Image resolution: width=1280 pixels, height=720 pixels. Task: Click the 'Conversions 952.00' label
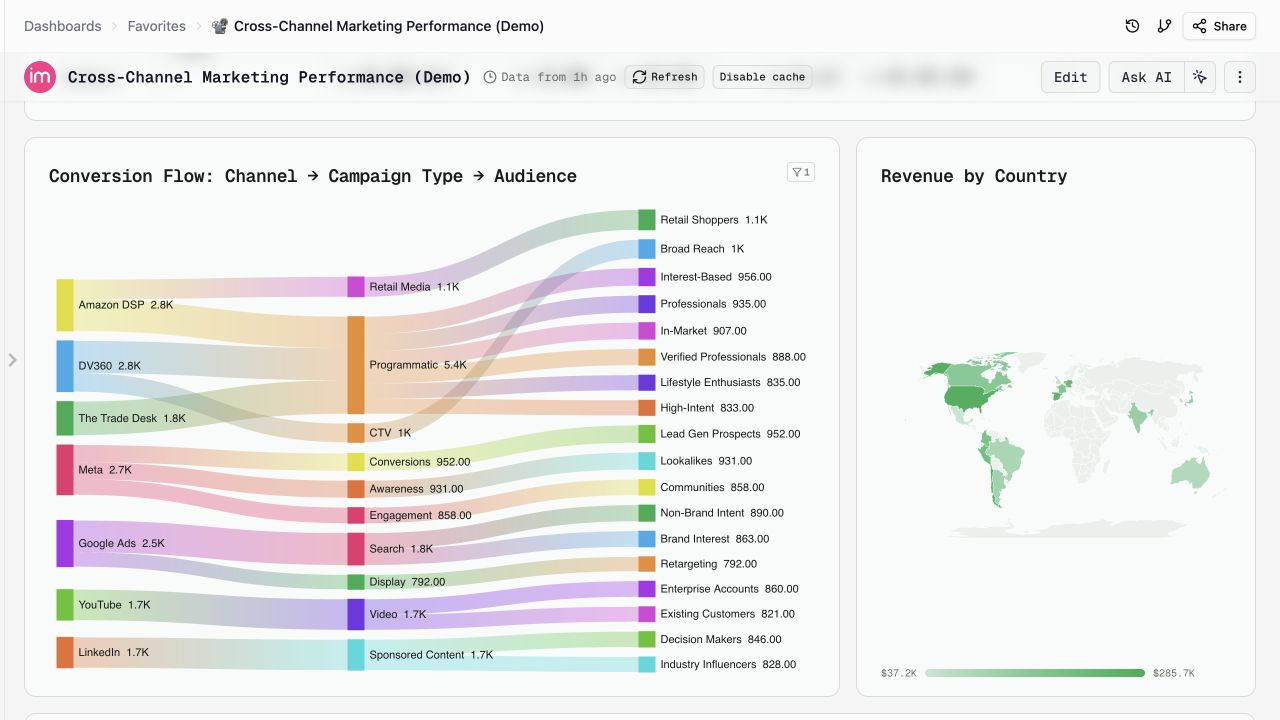click(419, 462)
